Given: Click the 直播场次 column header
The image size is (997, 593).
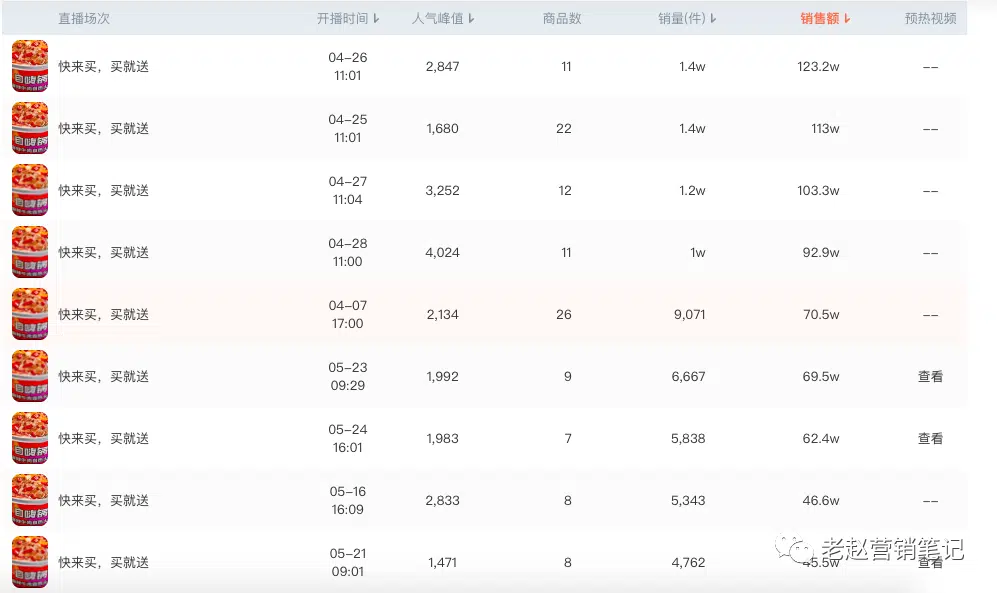Looking at the screenshot, I should coord(84,19).
